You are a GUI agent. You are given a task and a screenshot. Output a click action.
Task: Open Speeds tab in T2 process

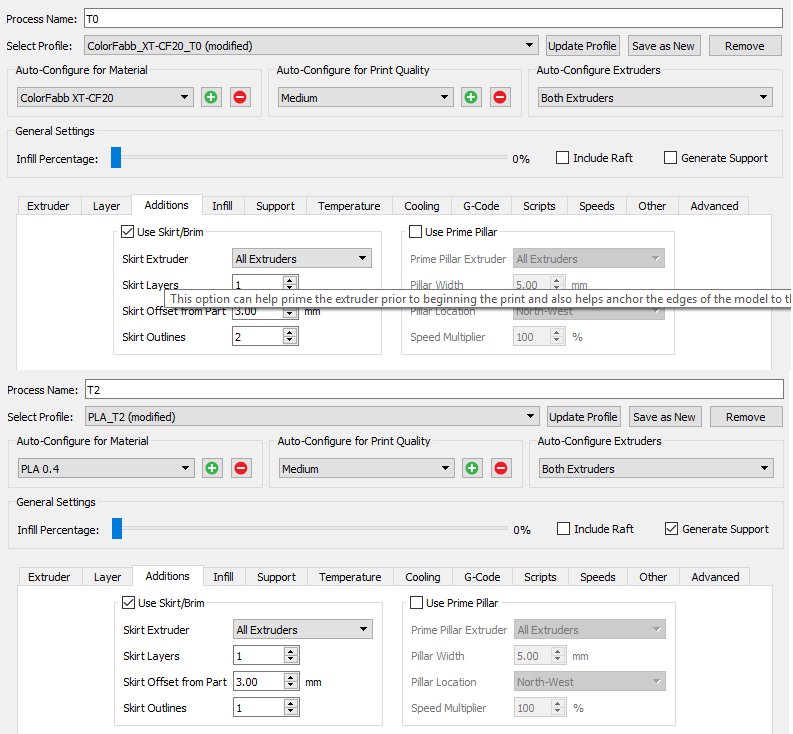point(598,577)
